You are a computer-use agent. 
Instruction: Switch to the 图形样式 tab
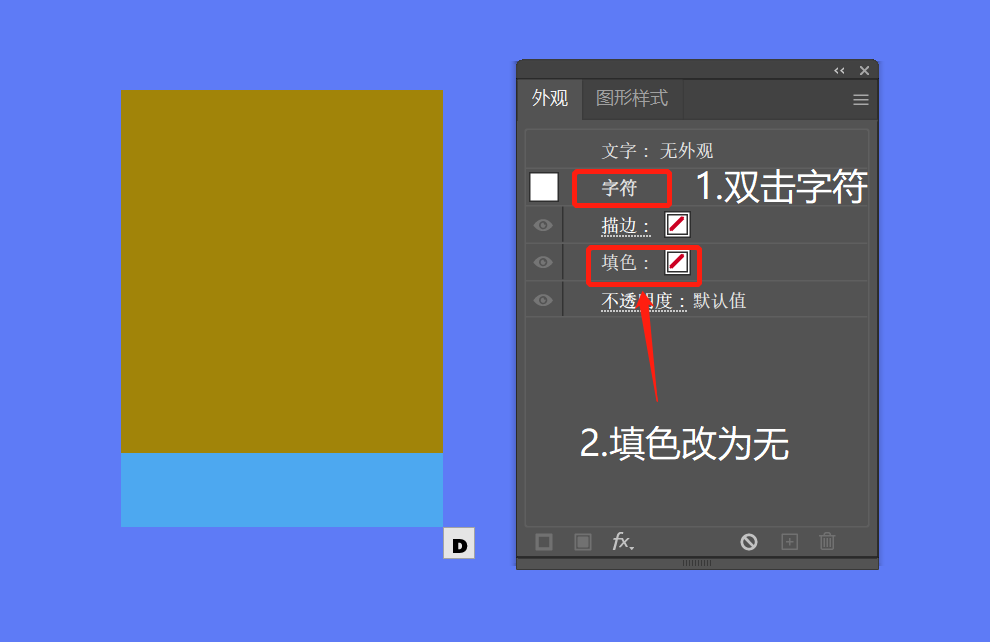click(632, 98)
